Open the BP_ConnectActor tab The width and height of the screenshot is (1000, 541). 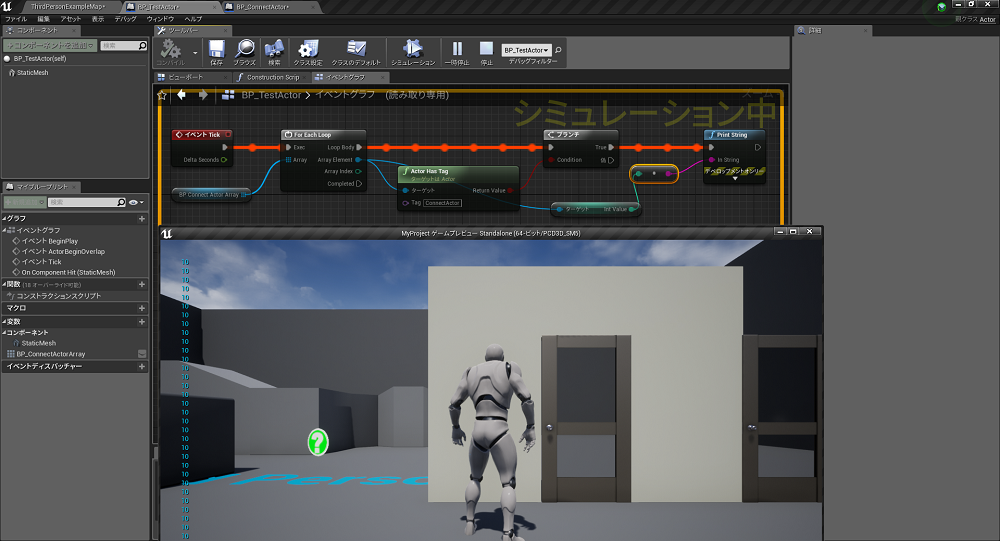click(262, 6)
